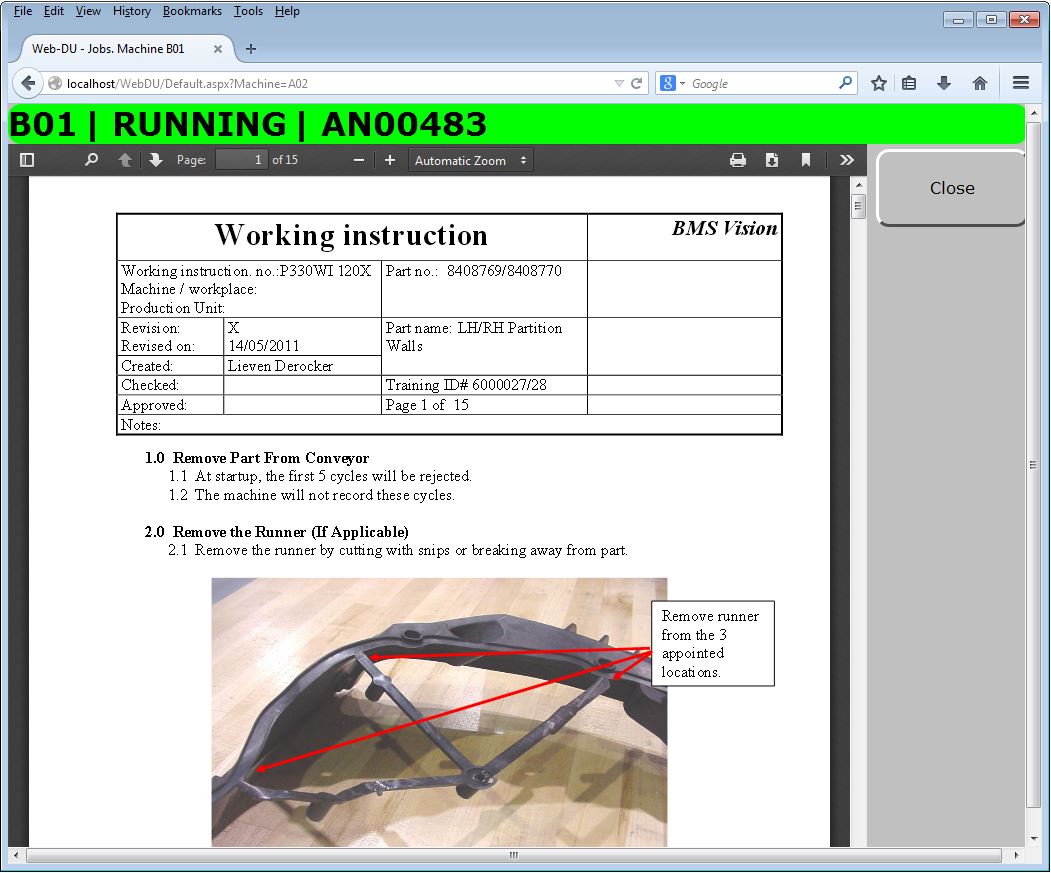Click the part number 8408769/8408770
This screenshot has height=873, width=1051.
coord(504,271)
